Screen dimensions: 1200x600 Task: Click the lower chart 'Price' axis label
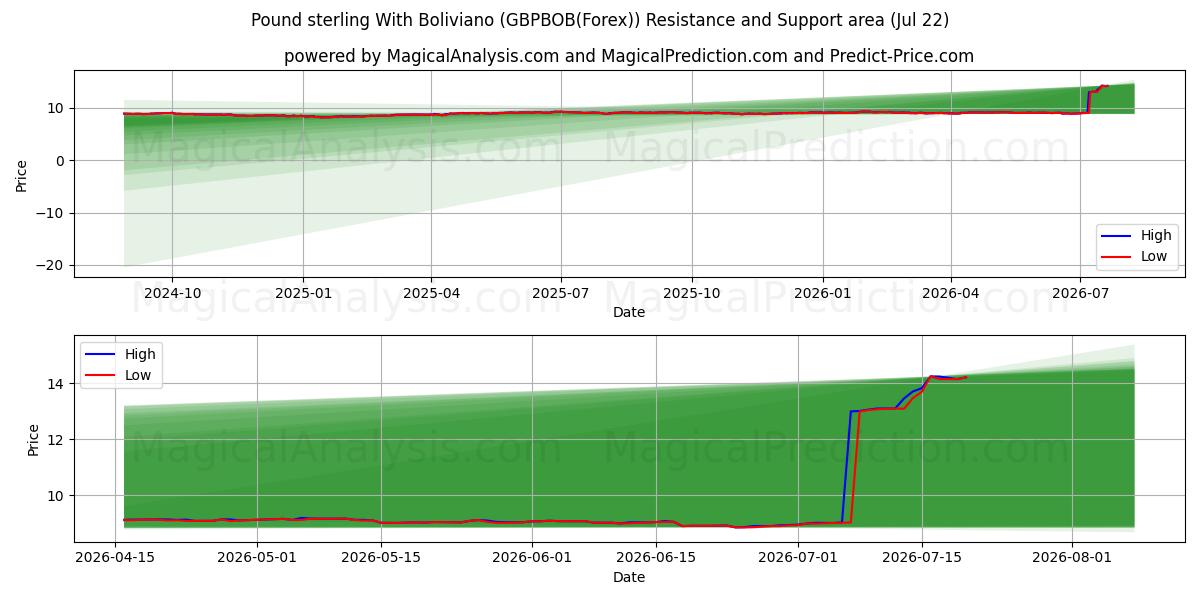coord(33,440)
